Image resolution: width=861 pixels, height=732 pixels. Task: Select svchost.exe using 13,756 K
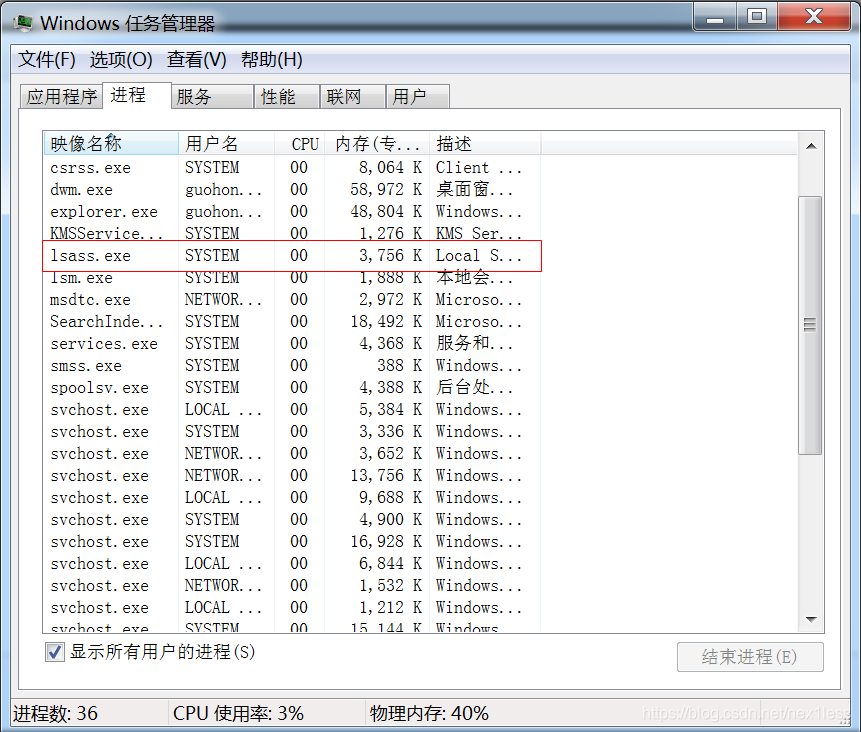tap(292, 476)
